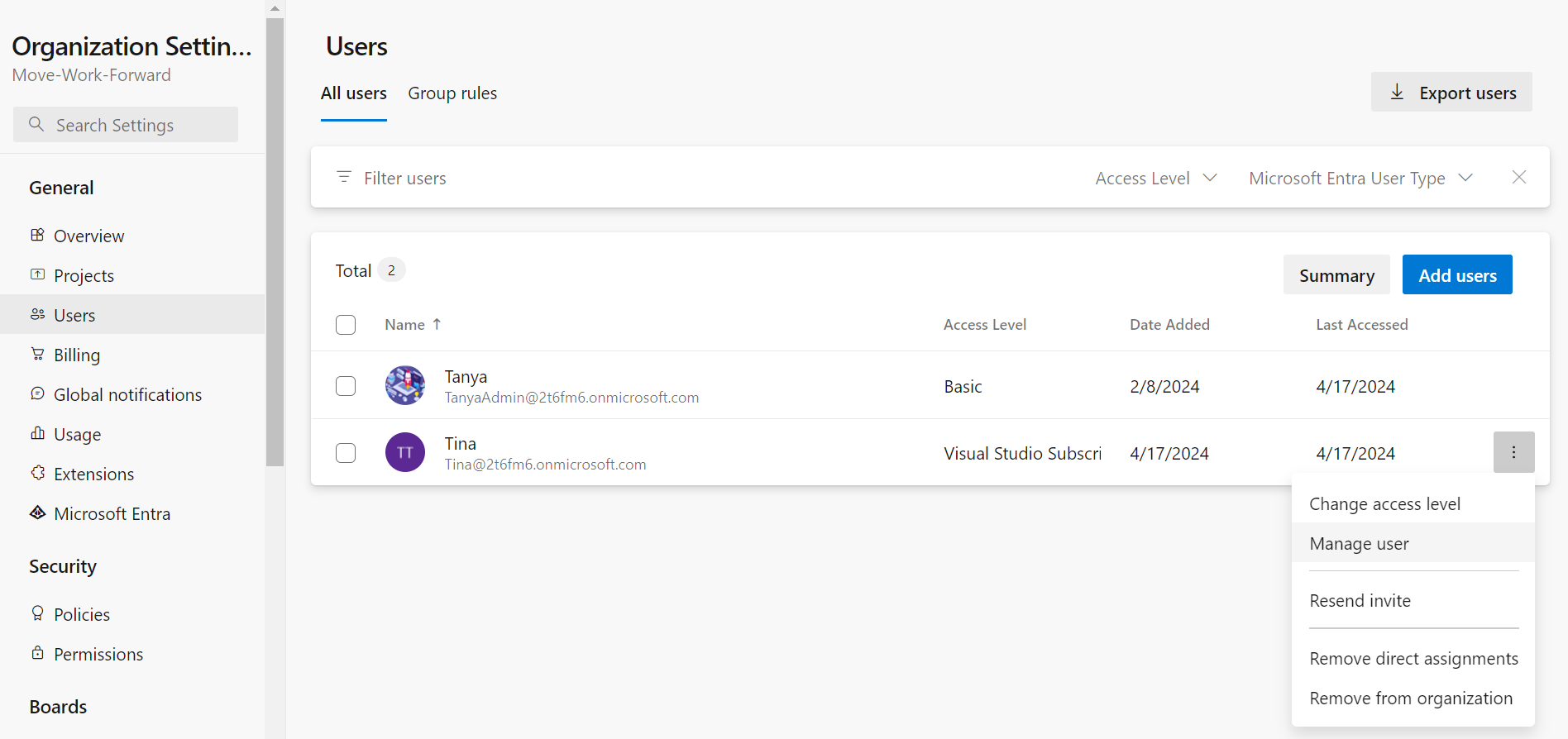Tick the select-all checkbox in header
The height and width of the screenshot is (739, 1568).
pyautogui.click(x=346, y=325)
